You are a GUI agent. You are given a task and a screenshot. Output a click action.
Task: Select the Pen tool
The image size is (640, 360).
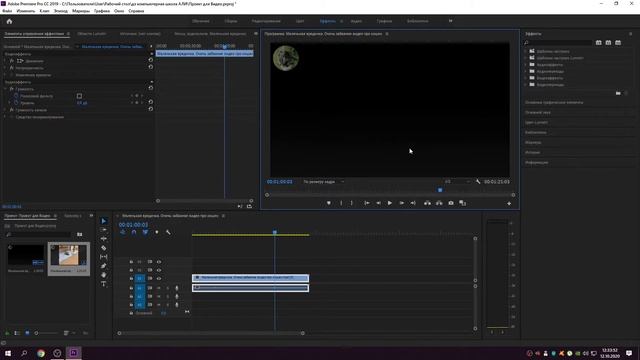(x=104, y=266)
